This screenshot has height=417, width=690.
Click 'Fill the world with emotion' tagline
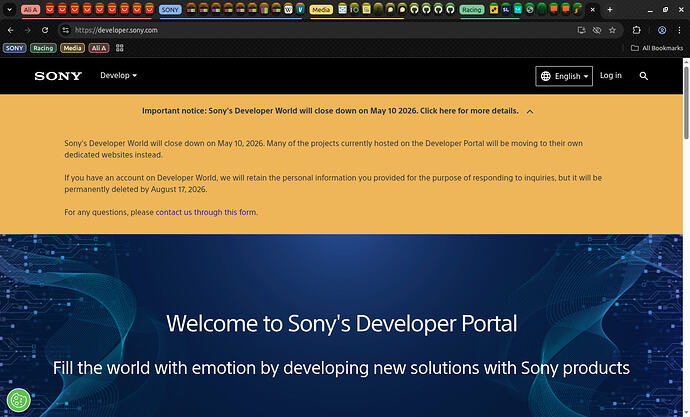[x=341, y=368]
